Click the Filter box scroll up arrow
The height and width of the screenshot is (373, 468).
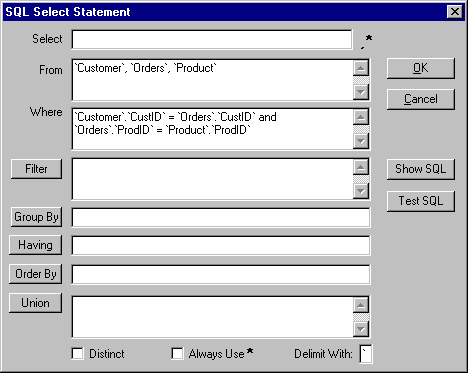pos(361,167)
